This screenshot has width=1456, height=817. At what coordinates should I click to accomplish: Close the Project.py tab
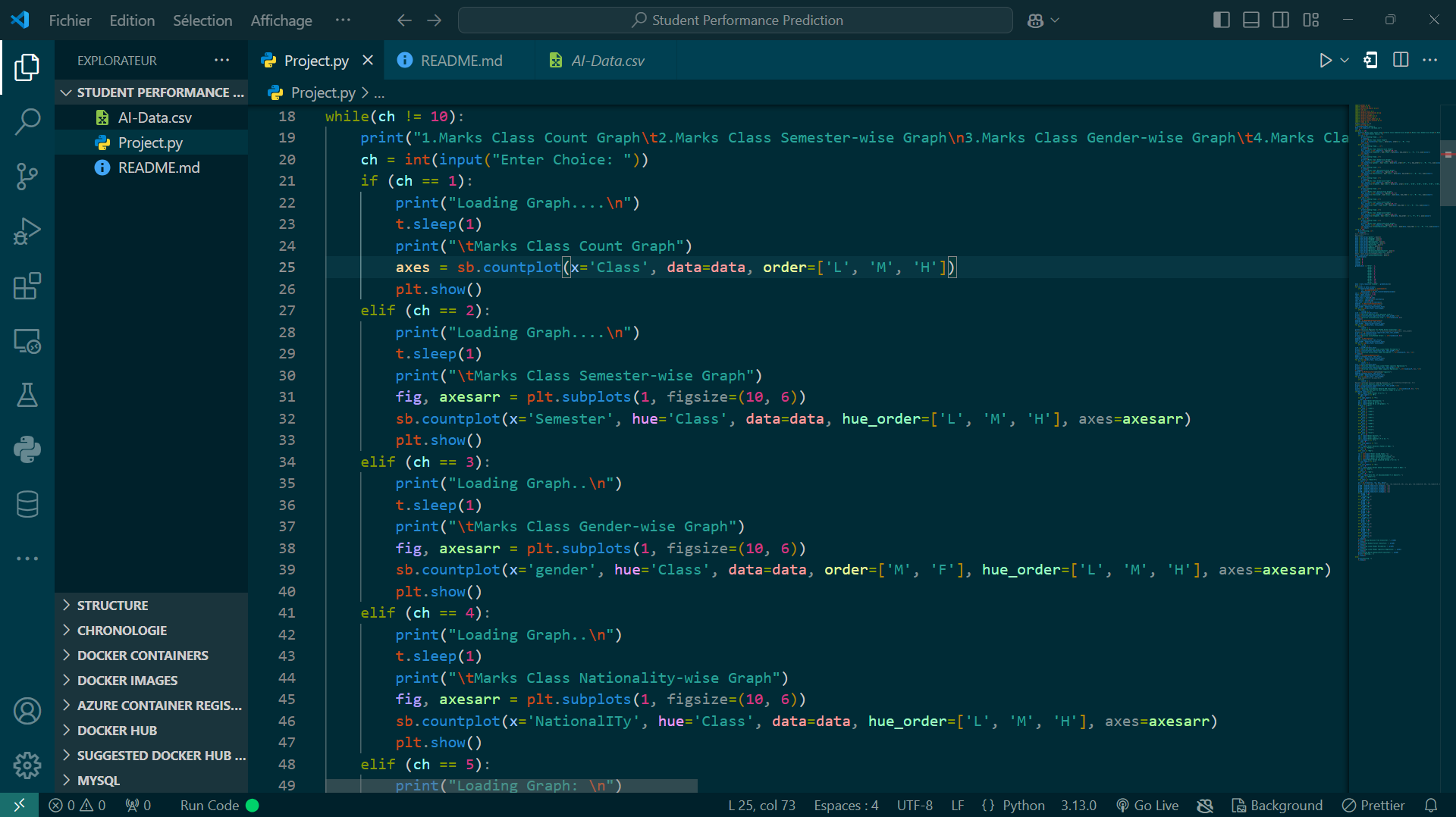368,61
